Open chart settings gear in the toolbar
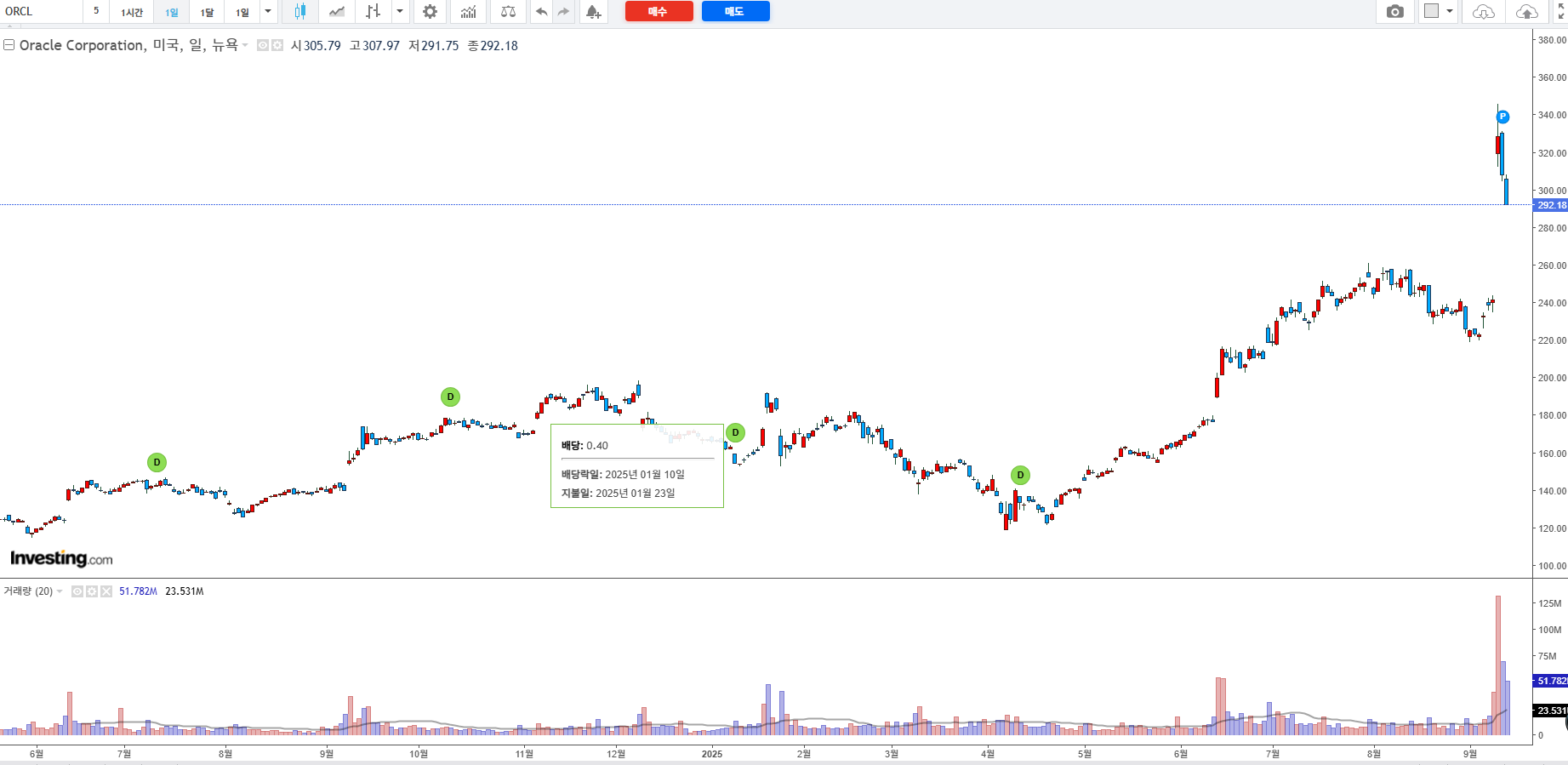This screenshot has height=765, width=1568. coord(430,12)
